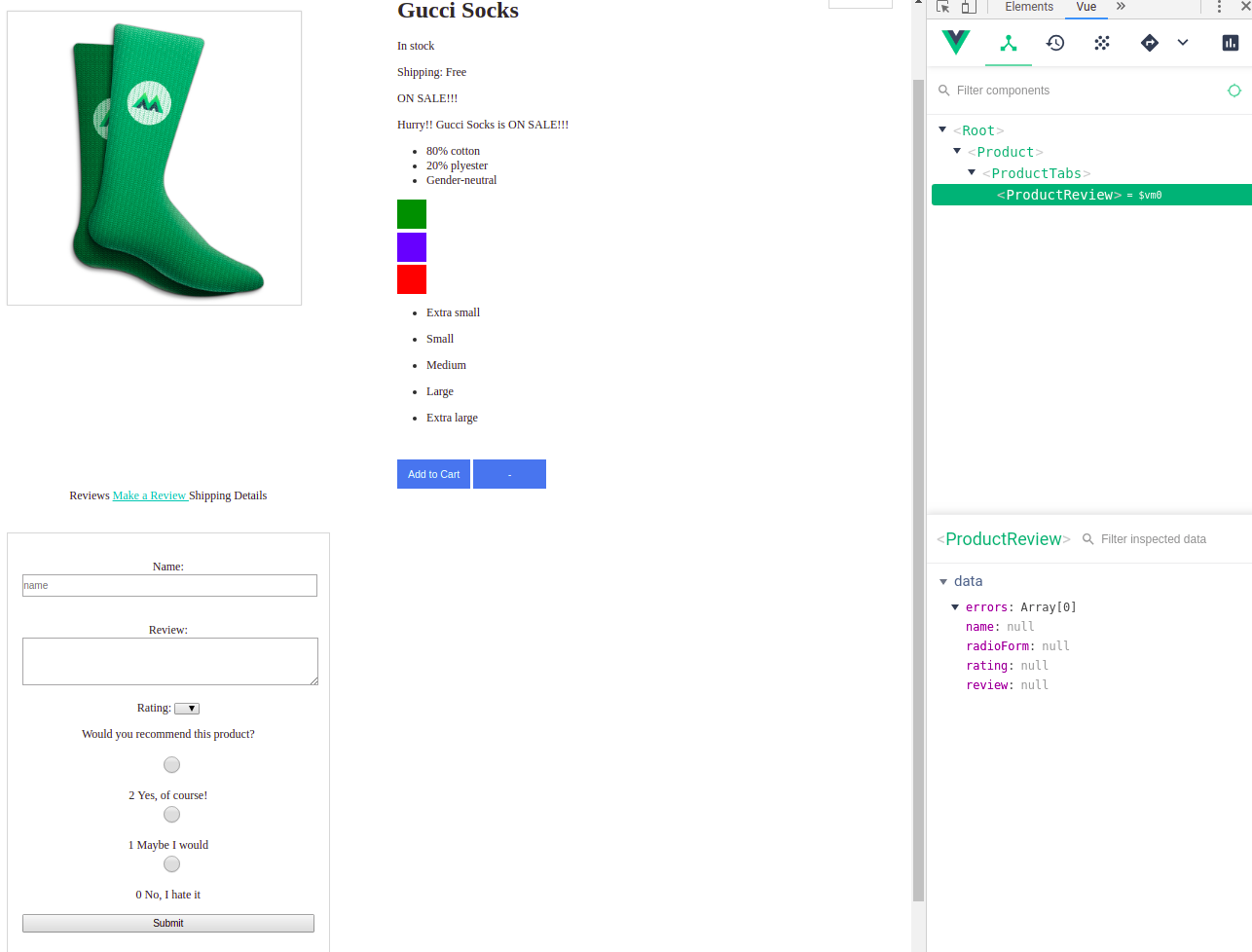
Task: Select the ProductReview component row
Action: click(x=1091, y=195)
